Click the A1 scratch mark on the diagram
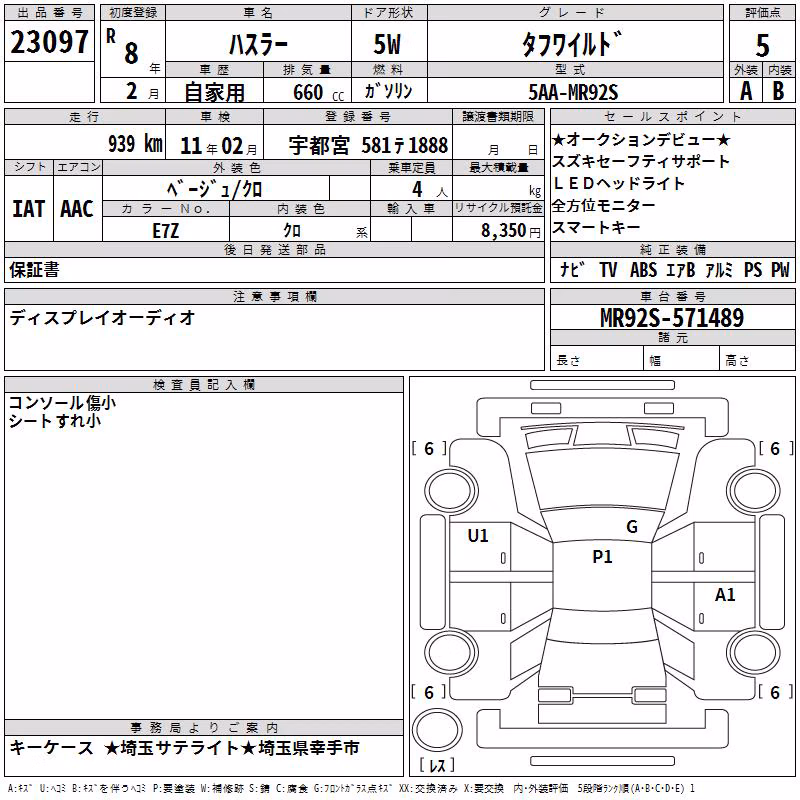Viewport: 800px width, 800px height. pos(725,595)
